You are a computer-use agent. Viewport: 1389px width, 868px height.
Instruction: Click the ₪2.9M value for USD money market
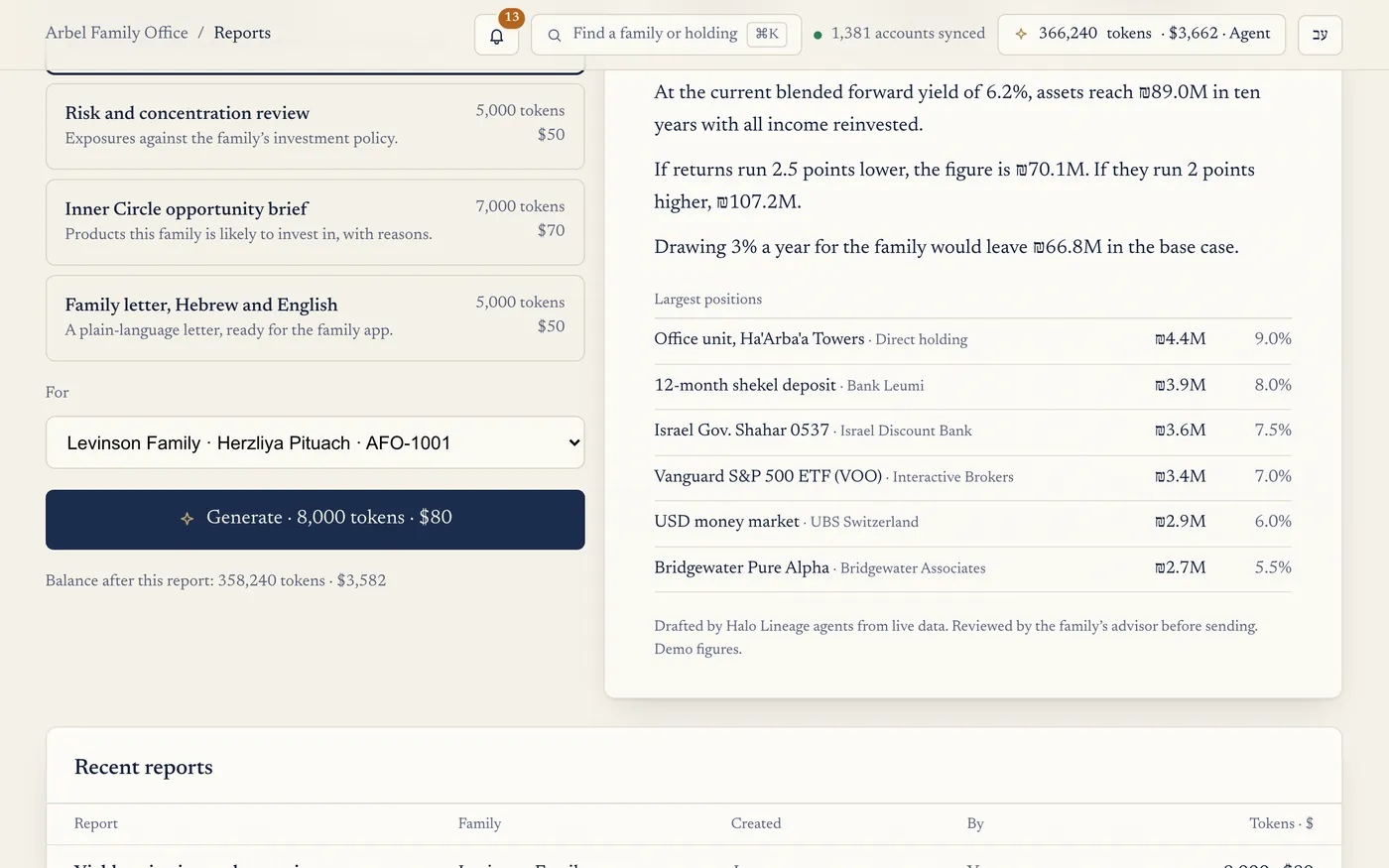point(1181,522)
